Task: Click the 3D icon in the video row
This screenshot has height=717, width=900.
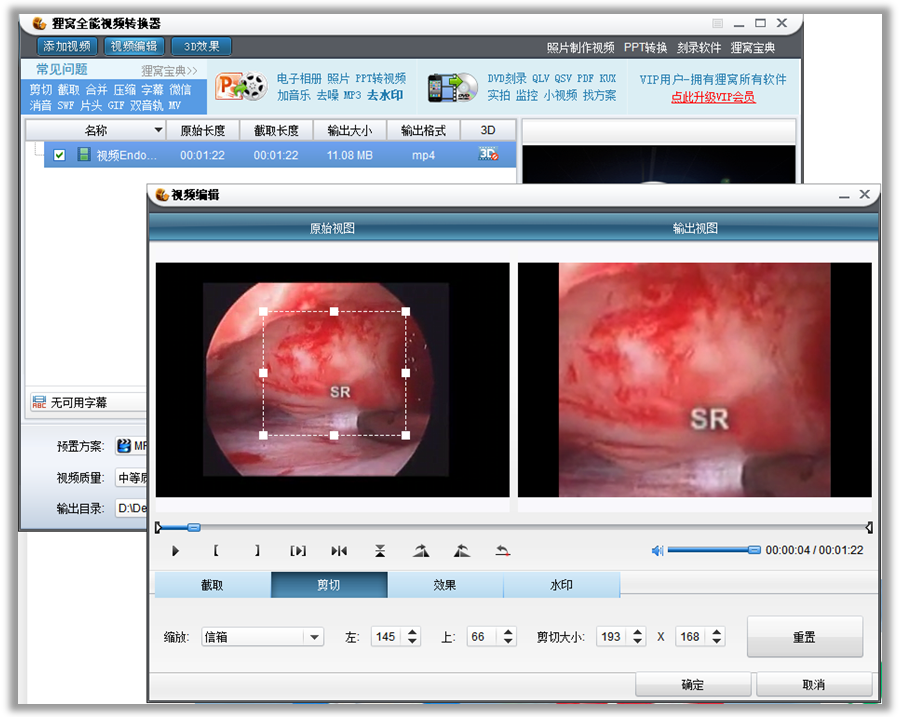Action: (x=488, y=154)
